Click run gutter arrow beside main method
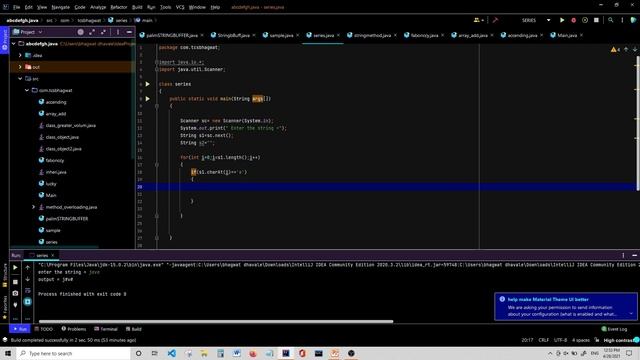The width and height of the screenshot is (640, 360). pyautogui.click(x=148, y=99)
